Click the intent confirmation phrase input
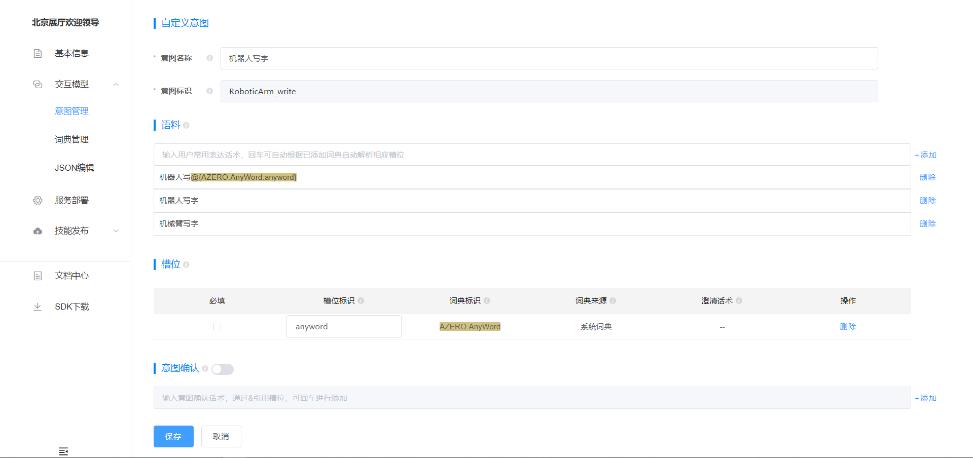 pos(532,397)
